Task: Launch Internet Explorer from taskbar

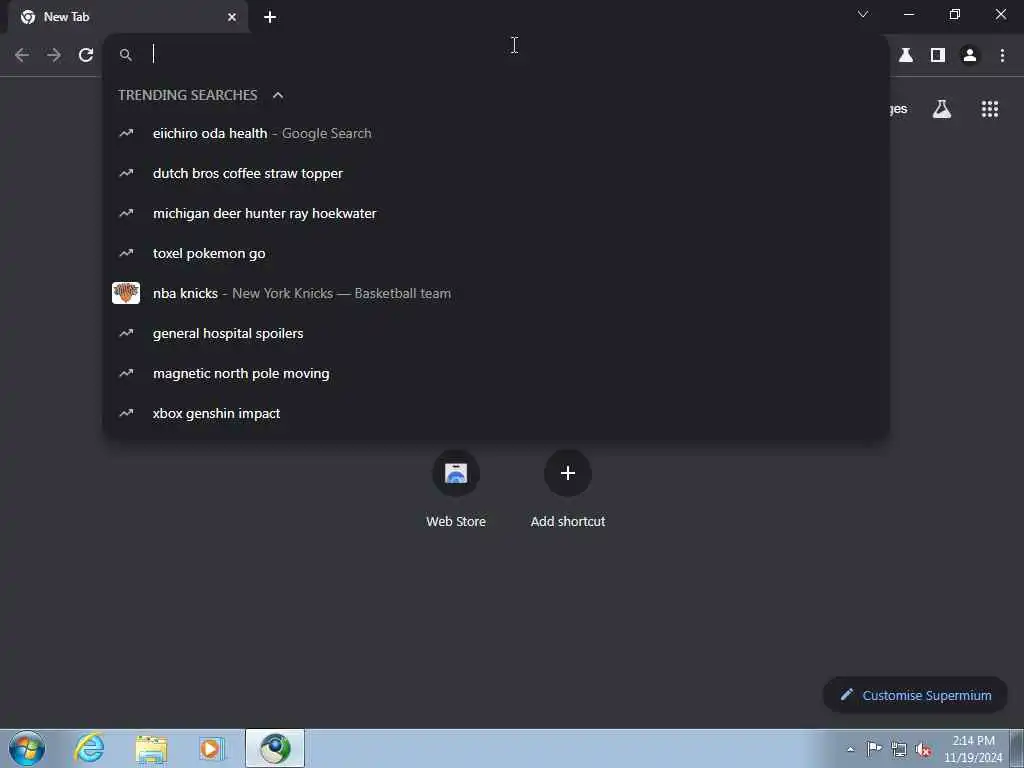Action: (x=89, y=748)
